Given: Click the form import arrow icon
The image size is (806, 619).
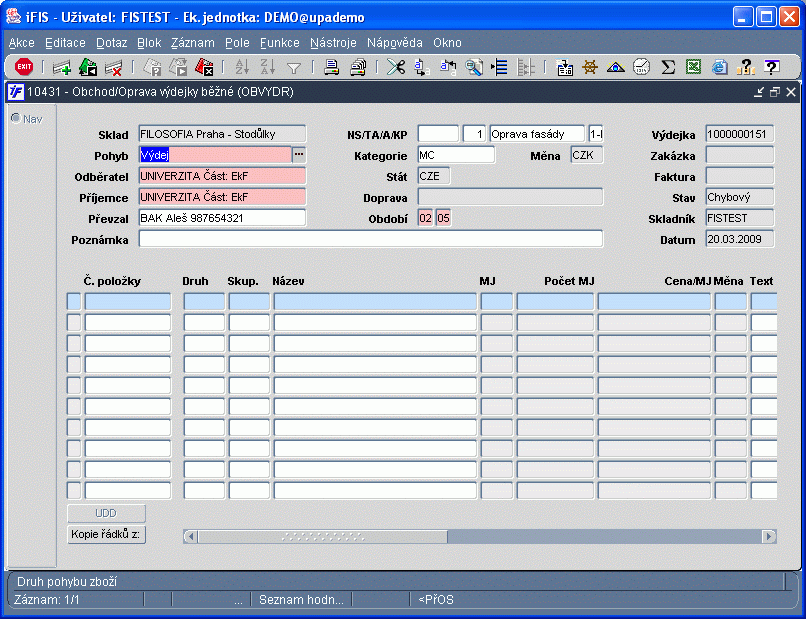Looking at the screenshot, I should [x=564, y=67].
